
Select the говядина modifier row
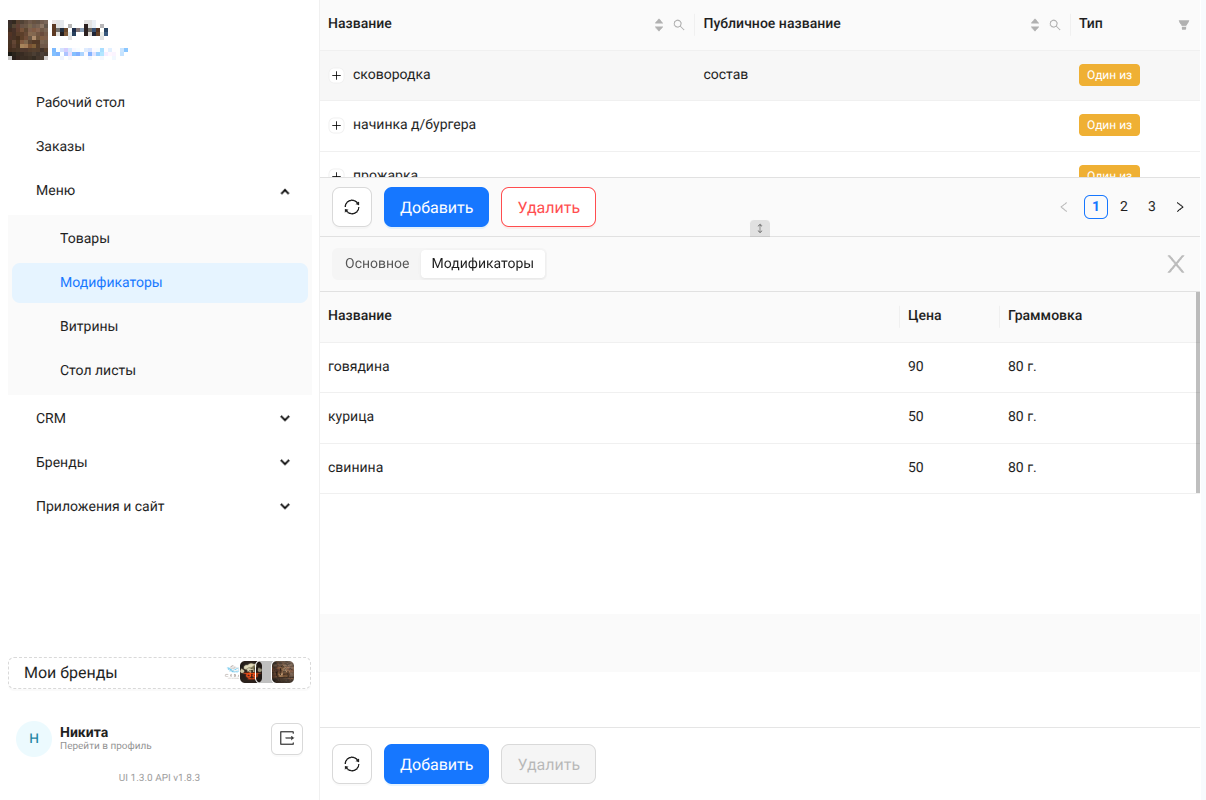point(600,367)
